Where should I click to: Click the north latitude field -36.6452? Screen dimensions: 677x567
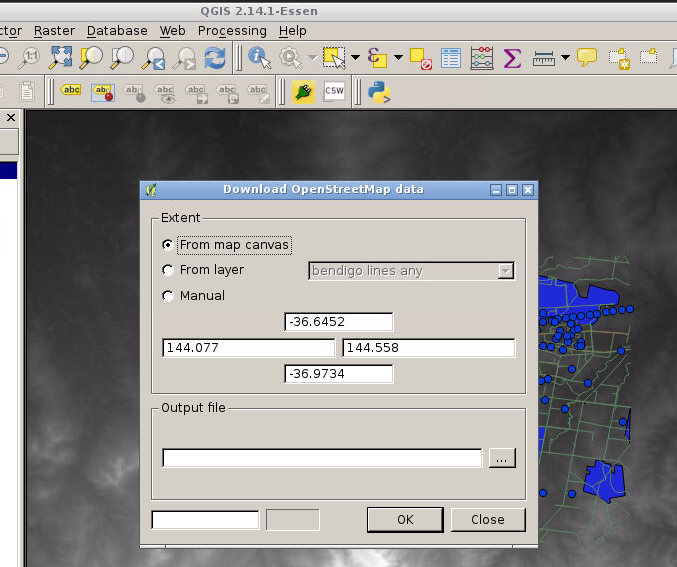[x=338, y=322]
